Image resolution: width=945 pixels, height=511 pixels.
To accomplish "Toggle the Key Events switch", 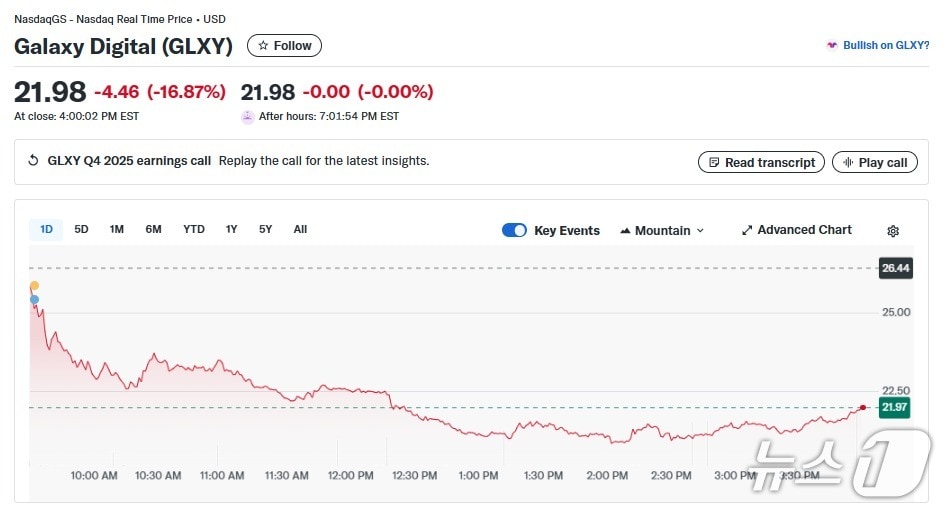I will (x=514, y=230).
